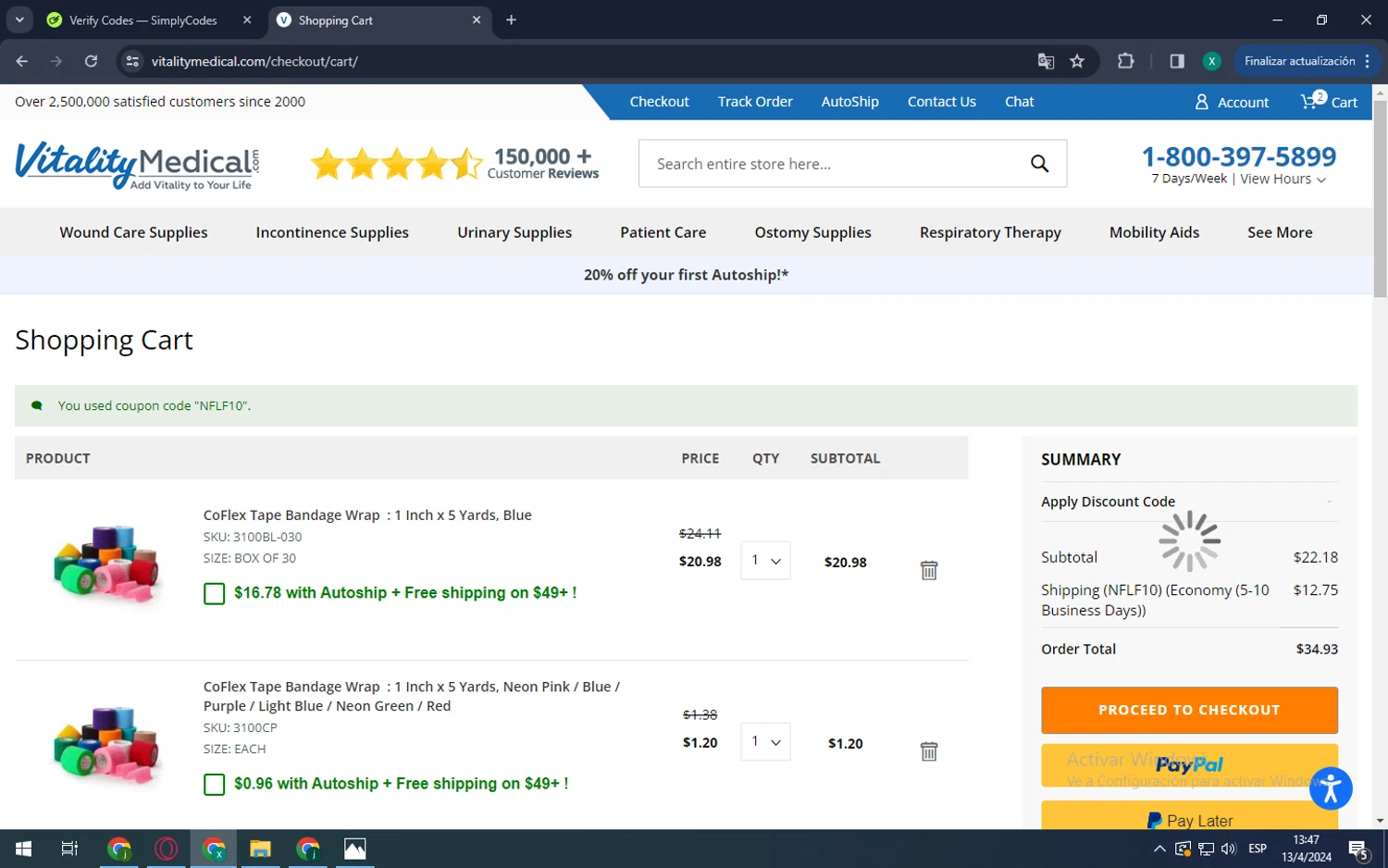Launch Opera from the taskbar
This screenshot has width=1388, height=868.
point(167,849)
